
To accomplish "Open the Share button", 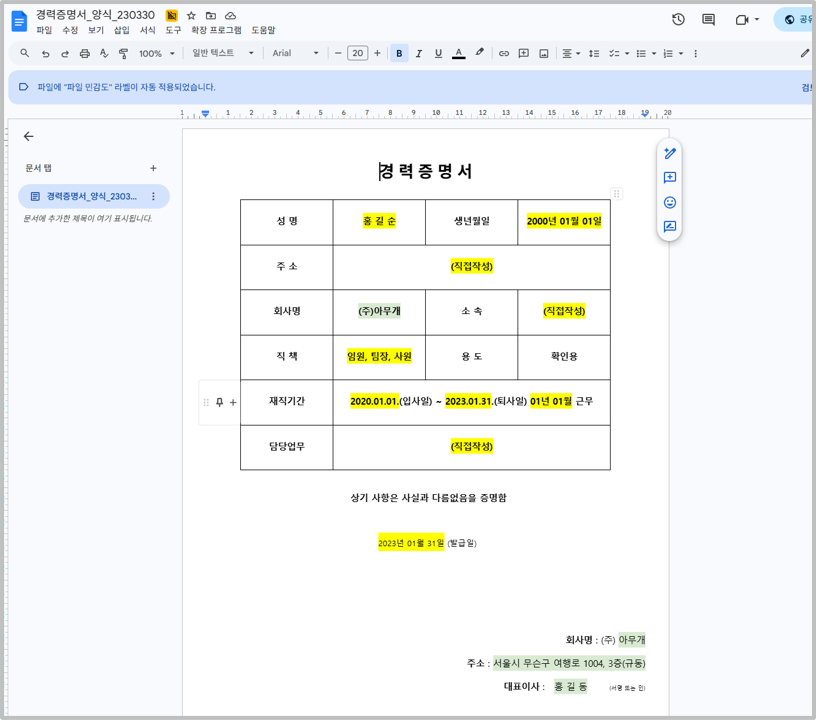I will (796, 20).
